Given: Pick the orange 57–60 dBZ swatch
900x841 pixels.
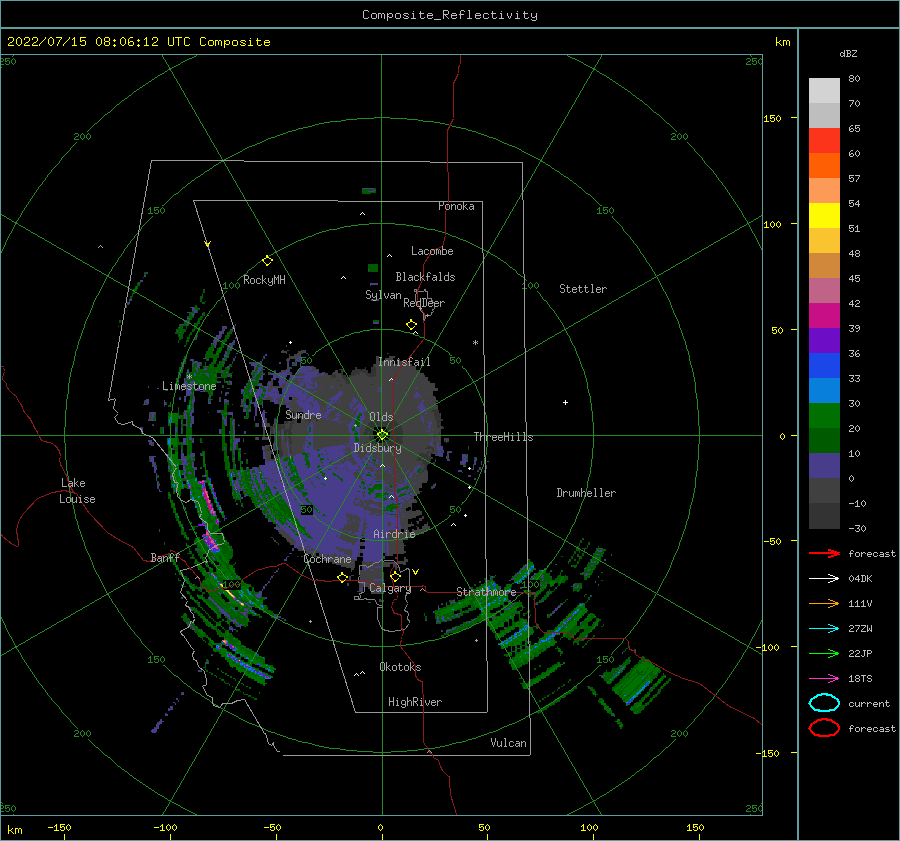Looking at the screenshot, I should (824, 166).
